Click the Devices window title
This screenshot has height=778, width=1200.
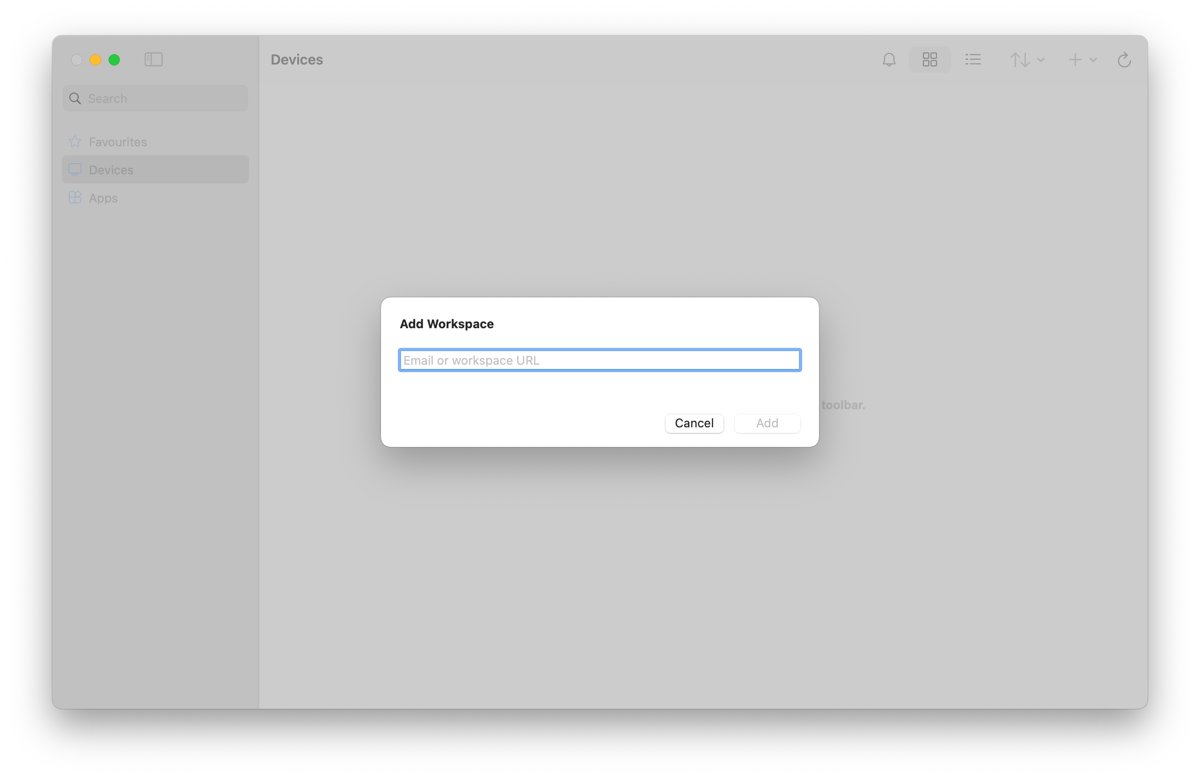pyautogui.click(x=297, y=60)
